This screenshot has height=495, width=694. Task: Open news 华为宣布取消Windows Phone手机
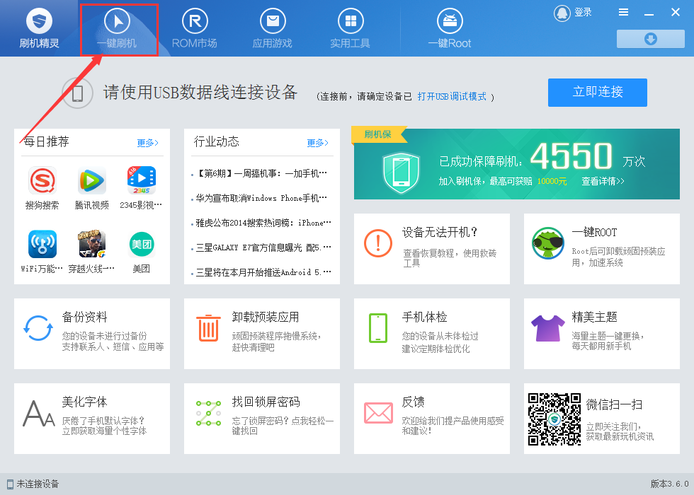tap(261, 198)
